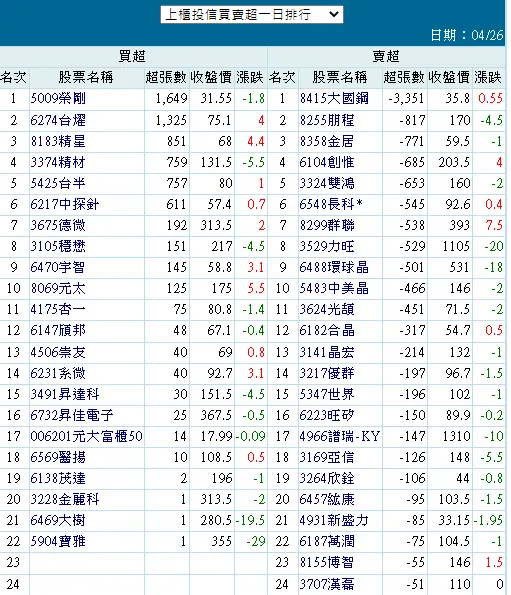
Task: View the 006201元大富櫃50 ETF details
Action: coord(86,436)
